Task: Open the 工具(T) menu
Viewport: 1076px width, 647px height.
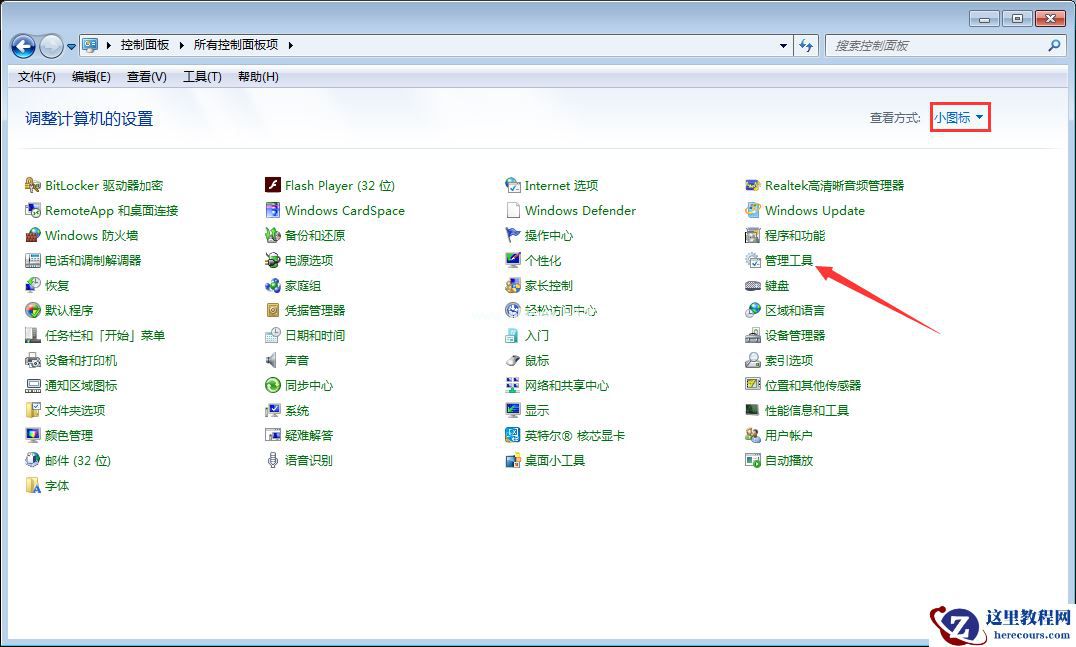Action: click(x=201, y=77)
